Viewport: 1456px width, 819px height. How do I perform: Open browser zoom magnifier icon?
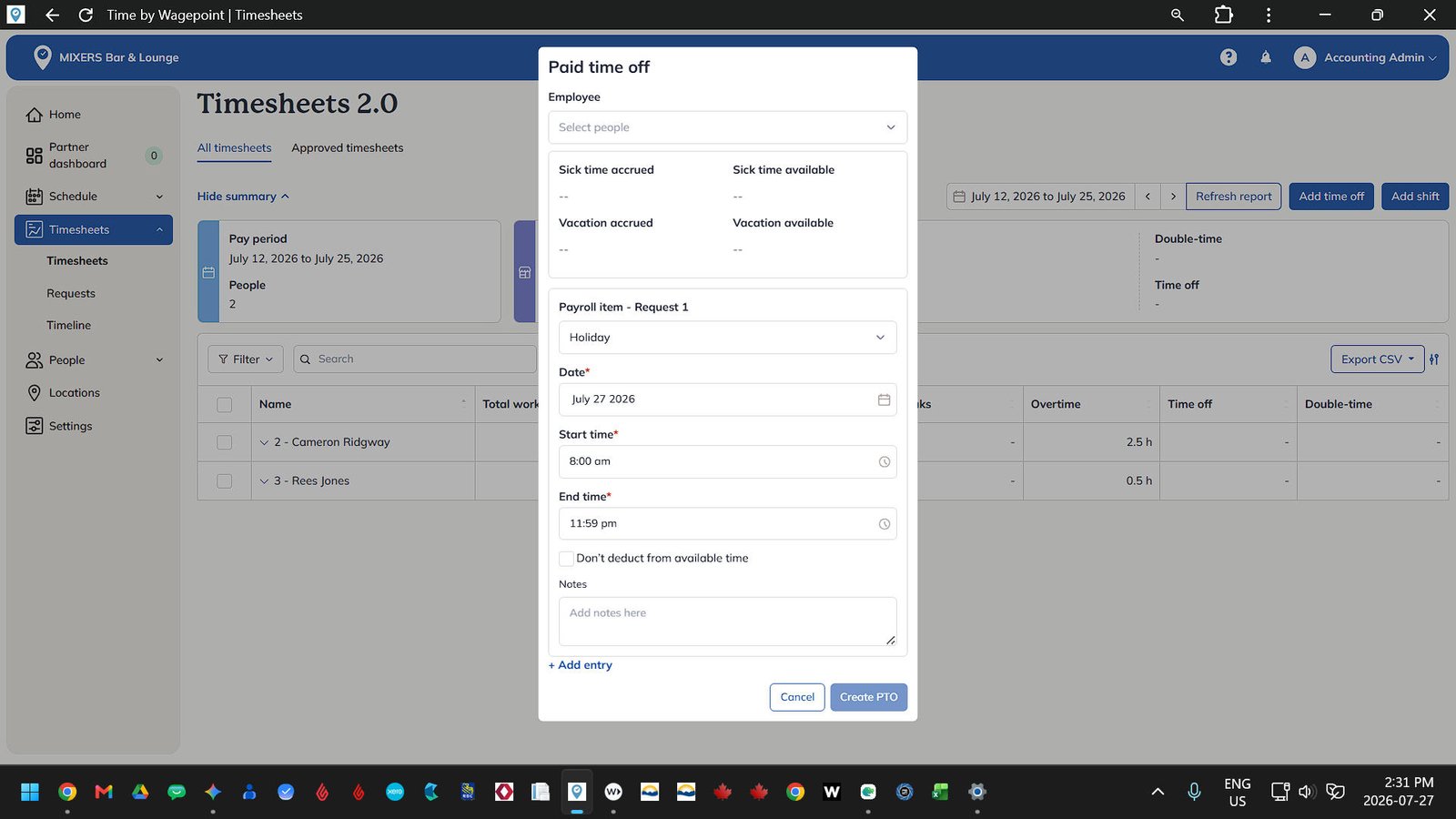1178,15
